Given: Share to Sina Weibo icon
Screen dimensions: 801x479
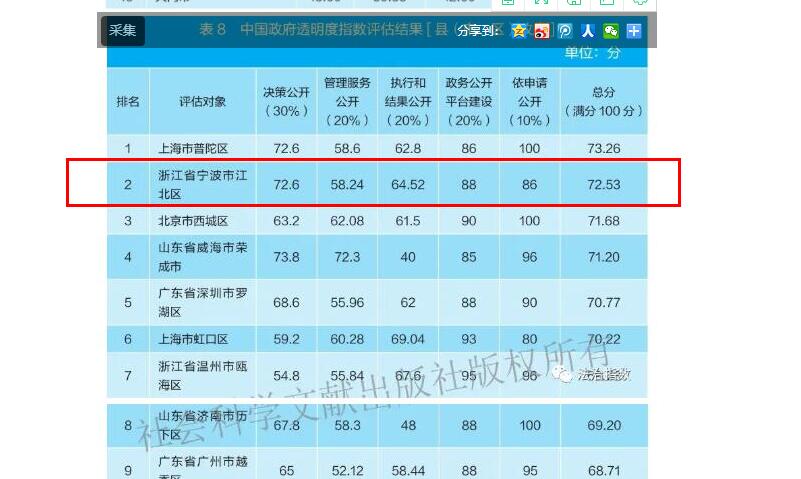Looking at the screenshot, I should pos(542,31).
